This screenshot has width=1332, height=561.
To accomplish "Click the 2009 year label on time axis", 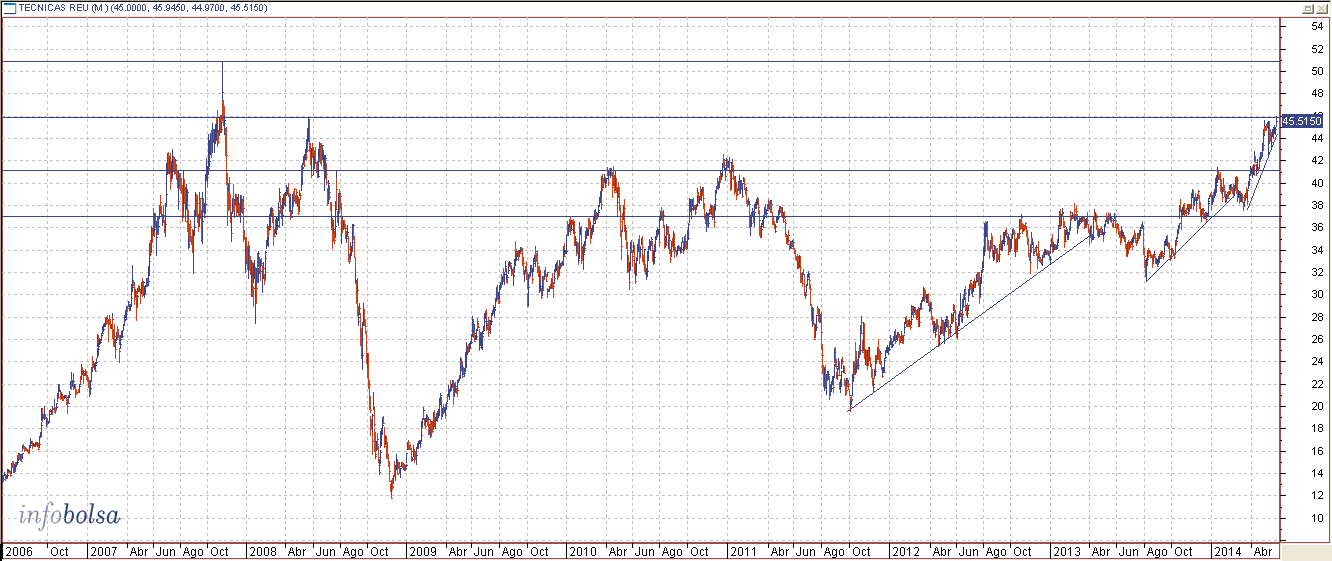I will tap(423, 551).
